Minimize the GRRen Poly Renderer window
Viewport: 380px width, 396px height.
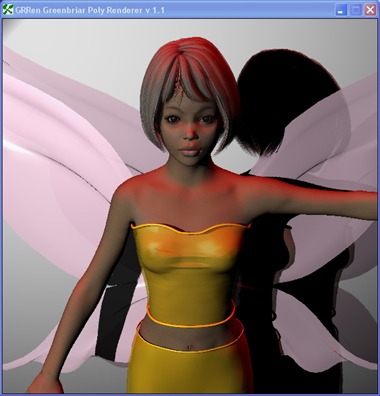341,10
